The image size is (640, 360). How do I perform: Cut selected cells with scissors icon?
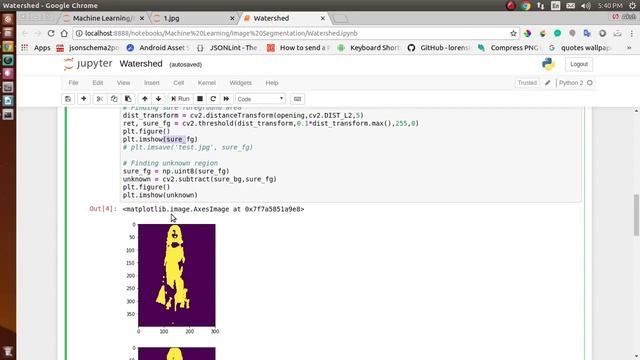pos(100,99)
